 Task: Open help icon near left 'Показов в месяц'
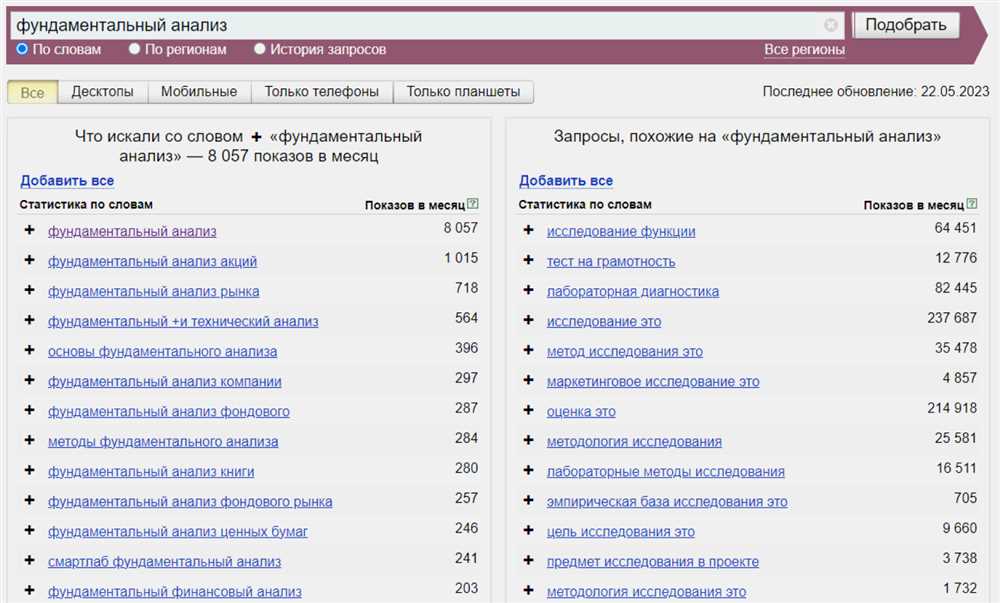click(473, 204)
